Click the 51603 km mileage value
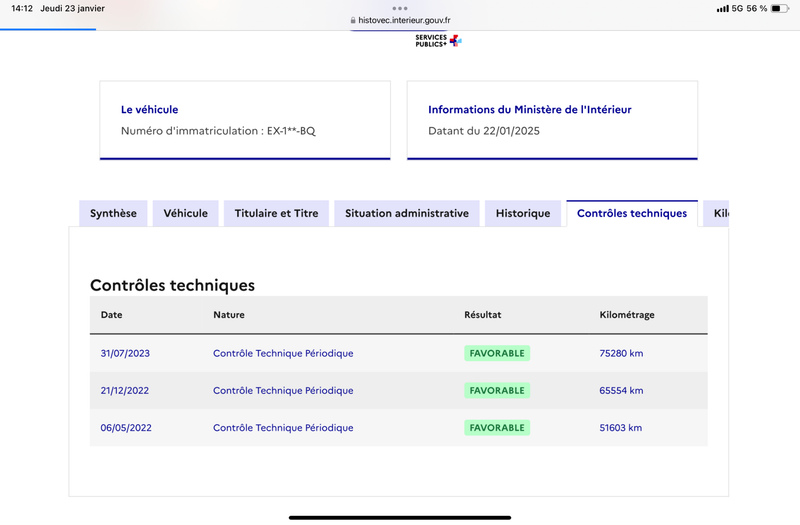 tap(621, 428)
